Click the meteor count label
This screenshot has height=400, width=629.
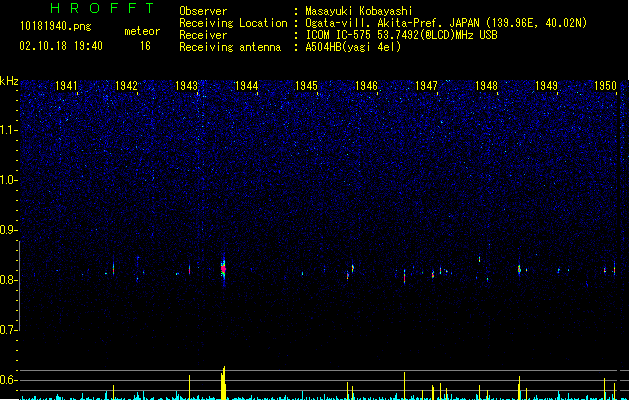point(142,31)
